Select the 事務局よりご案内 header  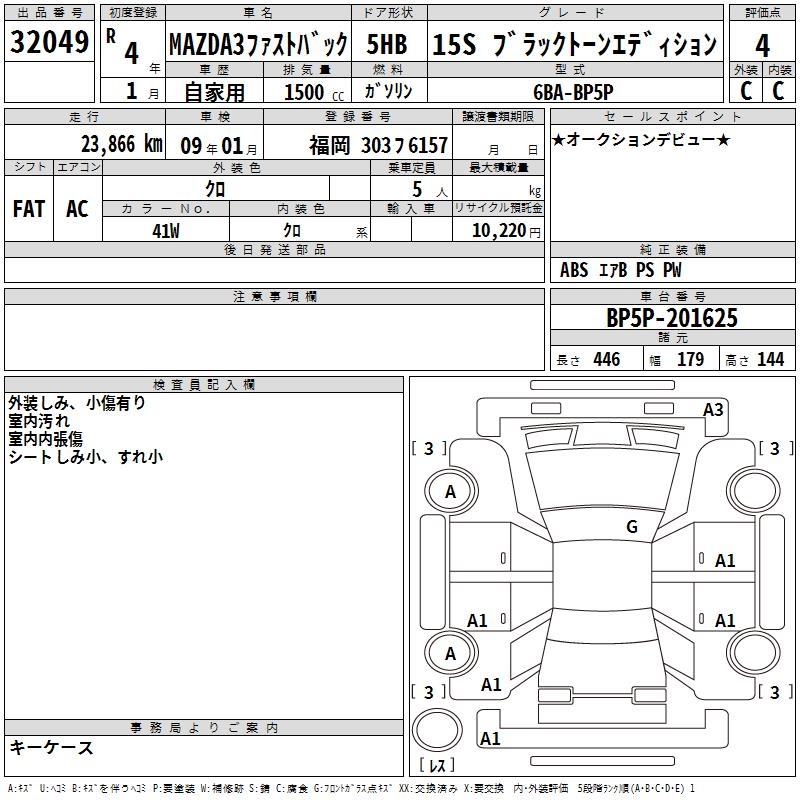pyautogui.click(x=204, y=728)
